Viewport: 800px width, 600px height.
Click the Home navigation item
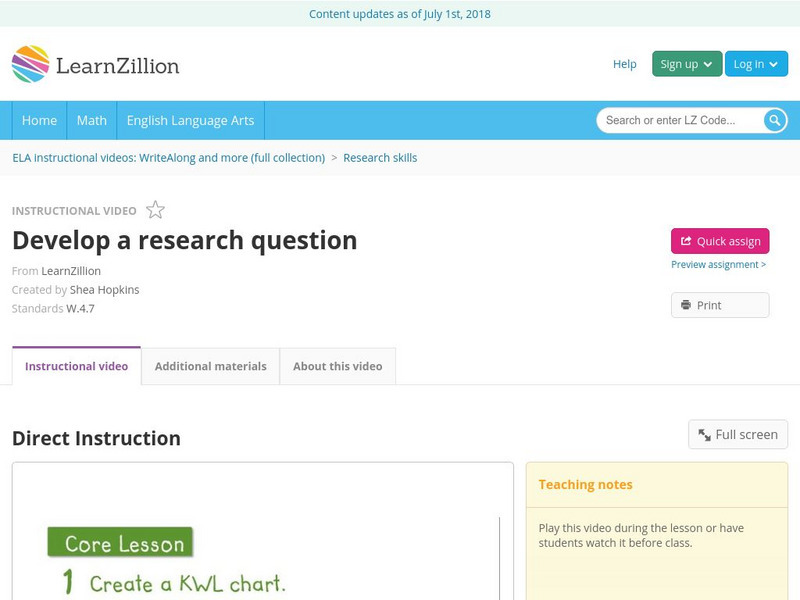(39, 120)
